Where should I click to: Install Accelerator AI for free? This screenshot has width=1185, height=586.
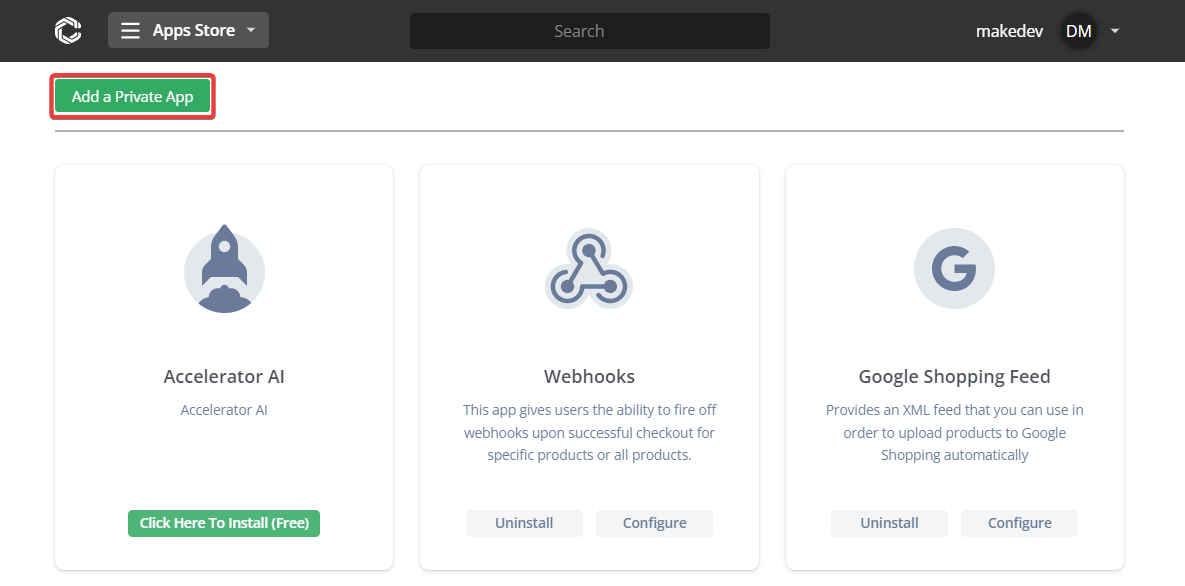[224, 523]
